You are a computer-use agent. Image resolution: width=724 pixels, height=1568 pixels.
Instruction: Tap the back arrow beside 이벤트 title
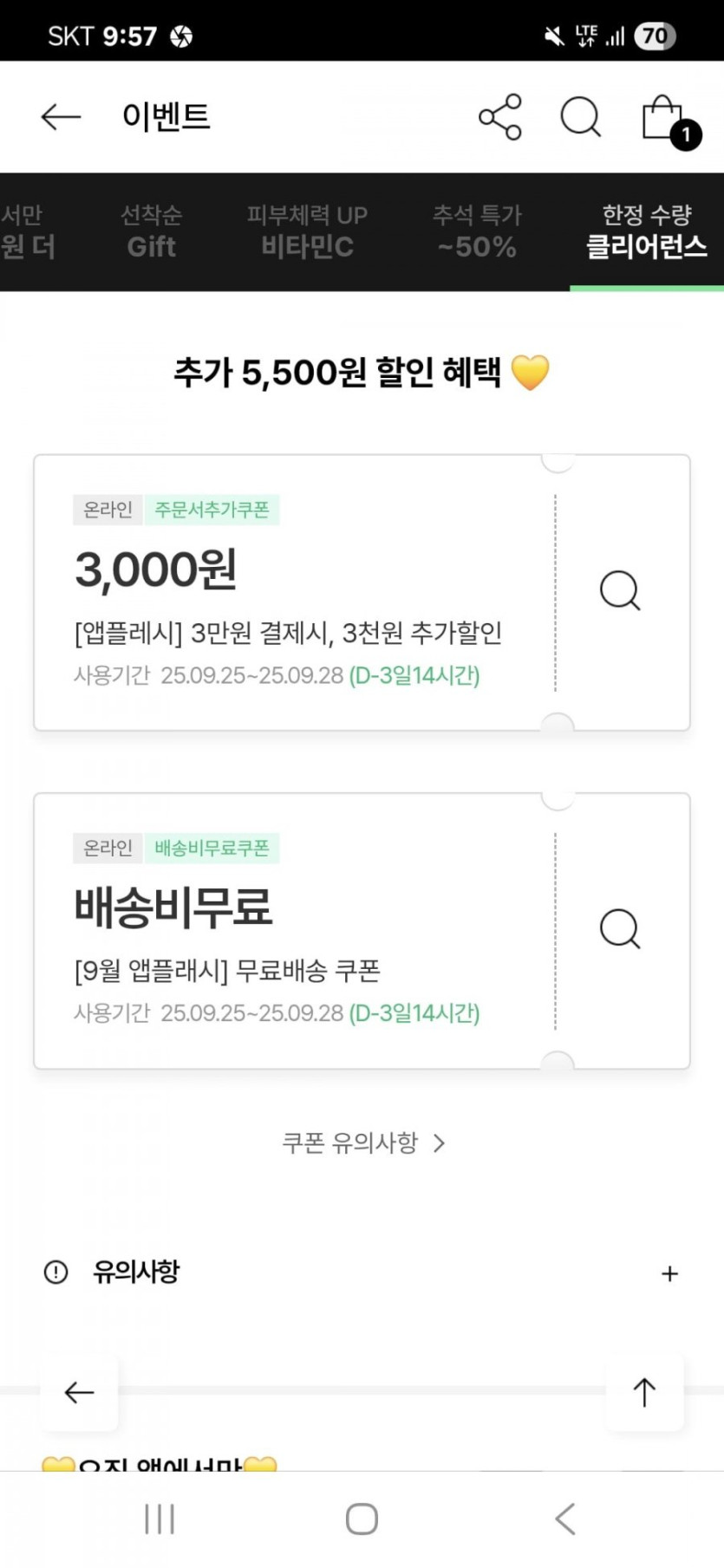point(61,117)
